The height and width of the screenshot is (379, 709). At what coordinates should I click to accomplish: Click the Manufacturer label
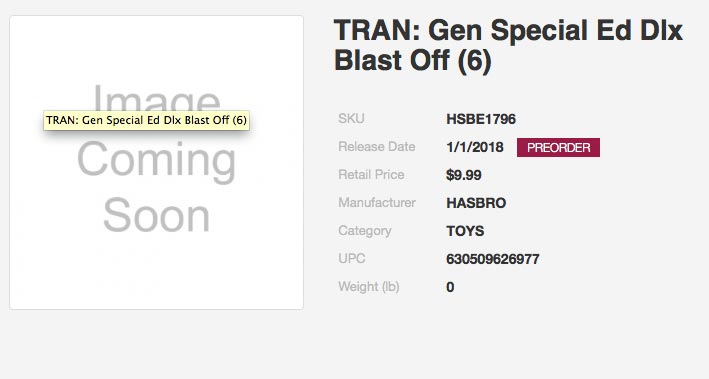point(377,203)
